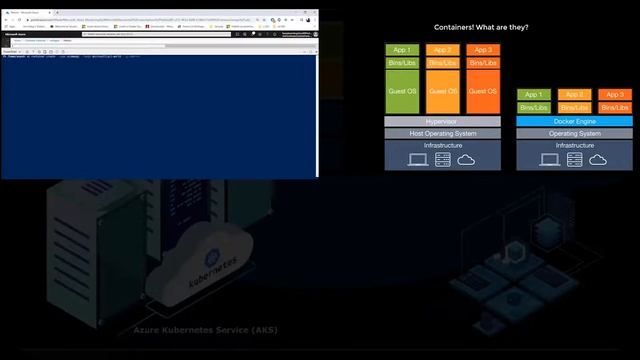Go back in browser history

(x=6, y=20)
